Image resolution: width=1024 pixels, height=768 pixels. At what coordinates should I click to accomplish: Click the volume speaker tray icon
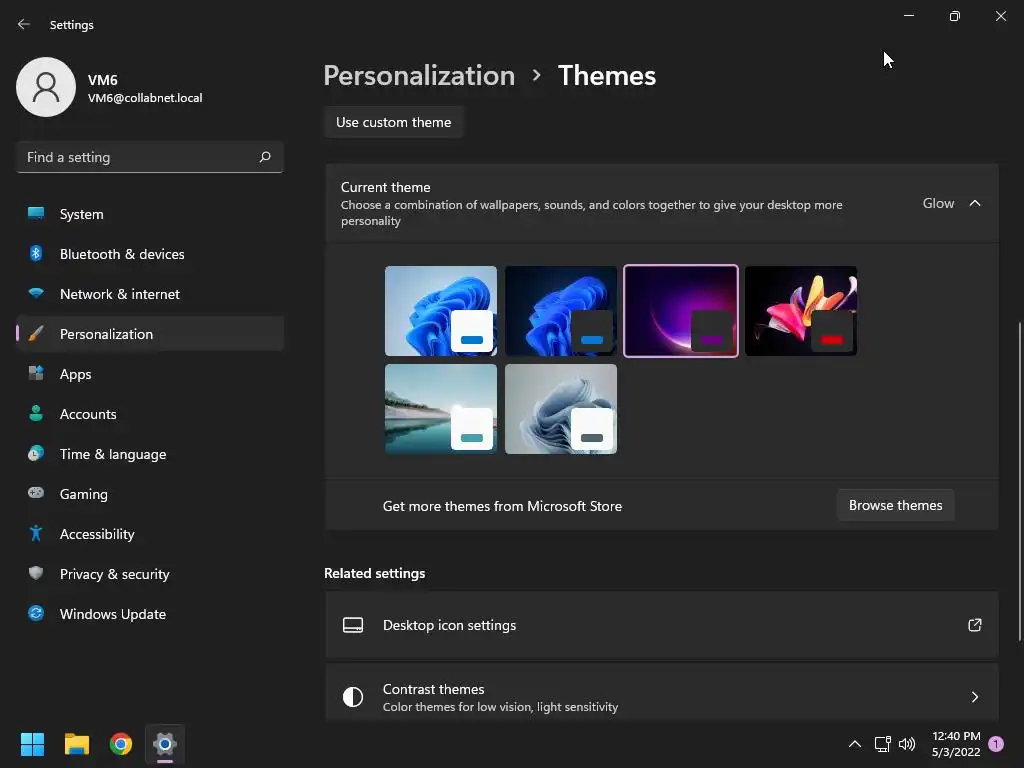coord(907,744)
